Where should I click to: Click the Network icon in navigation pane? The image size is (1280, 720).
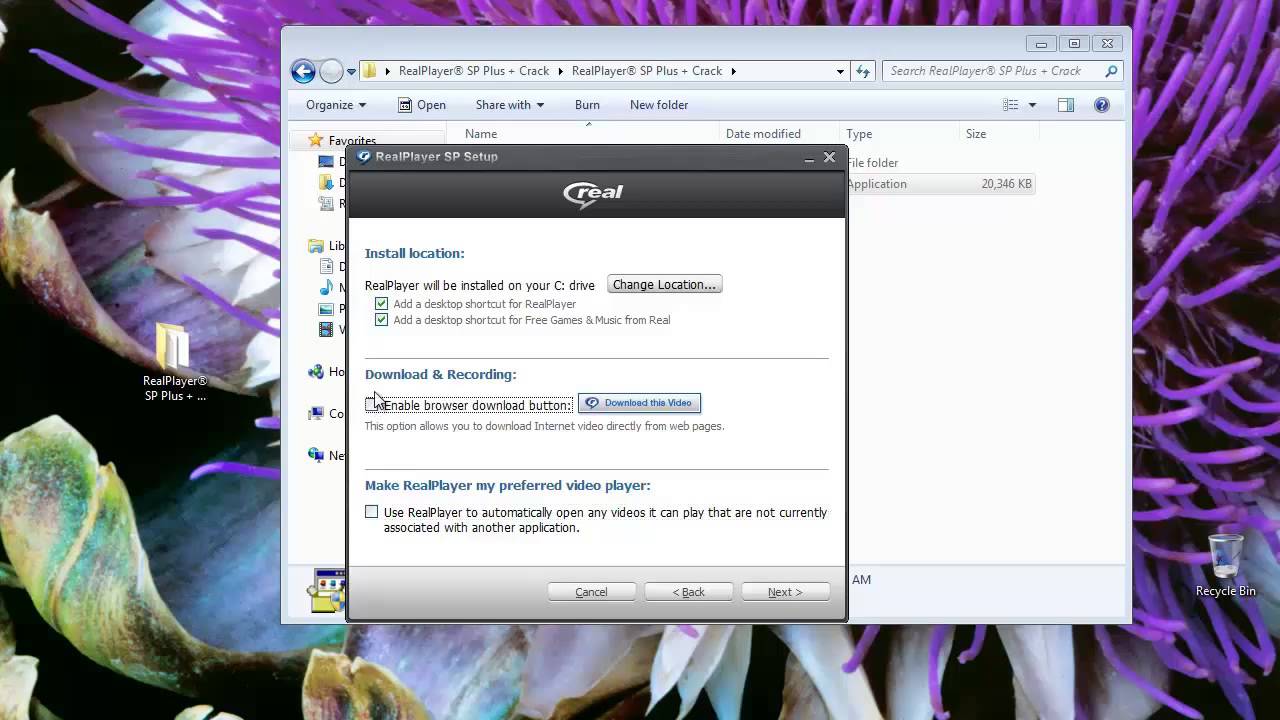[x=317, y=455]
